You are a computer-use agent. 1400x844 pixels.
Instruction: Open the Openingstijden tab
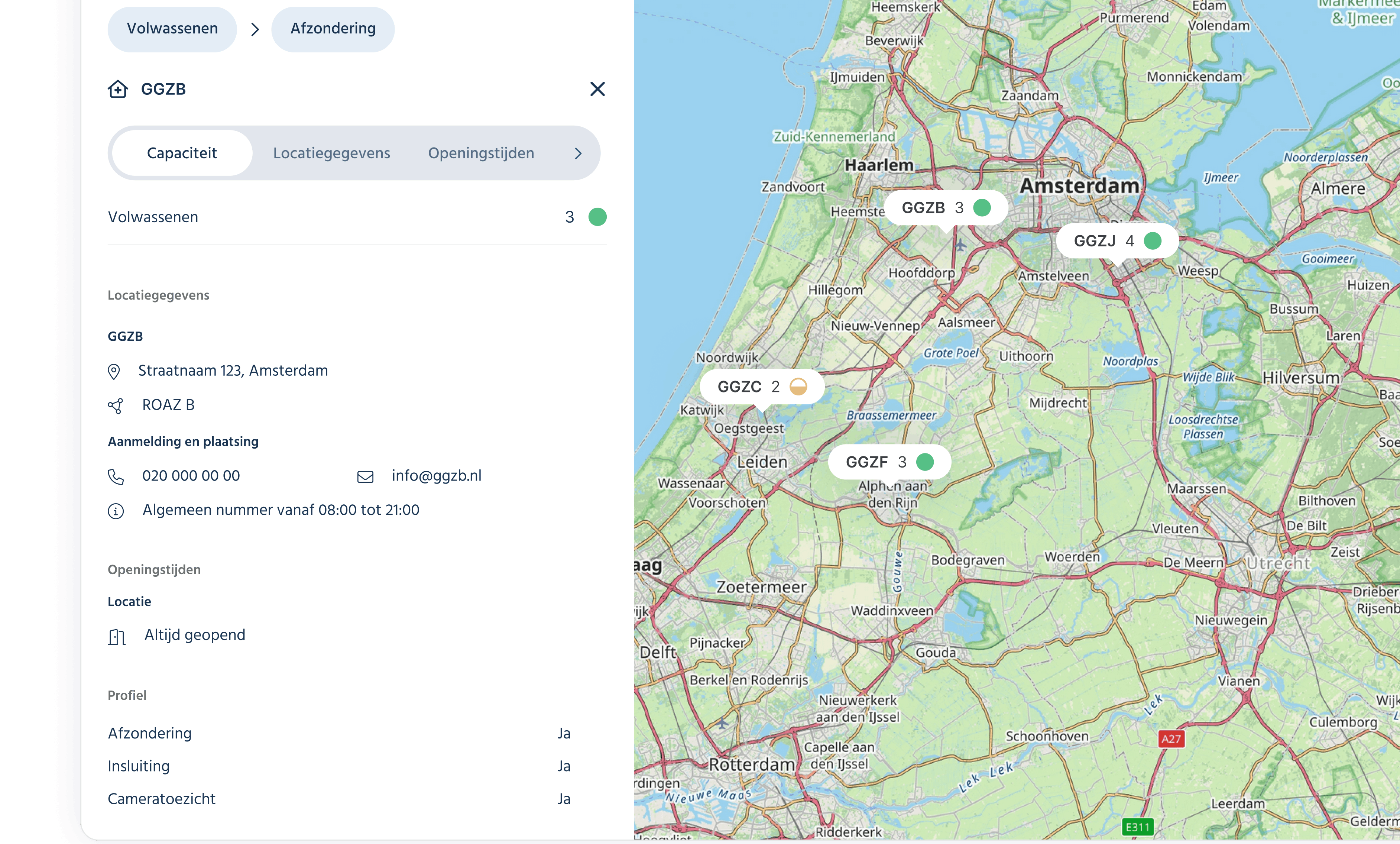point(481,153)
